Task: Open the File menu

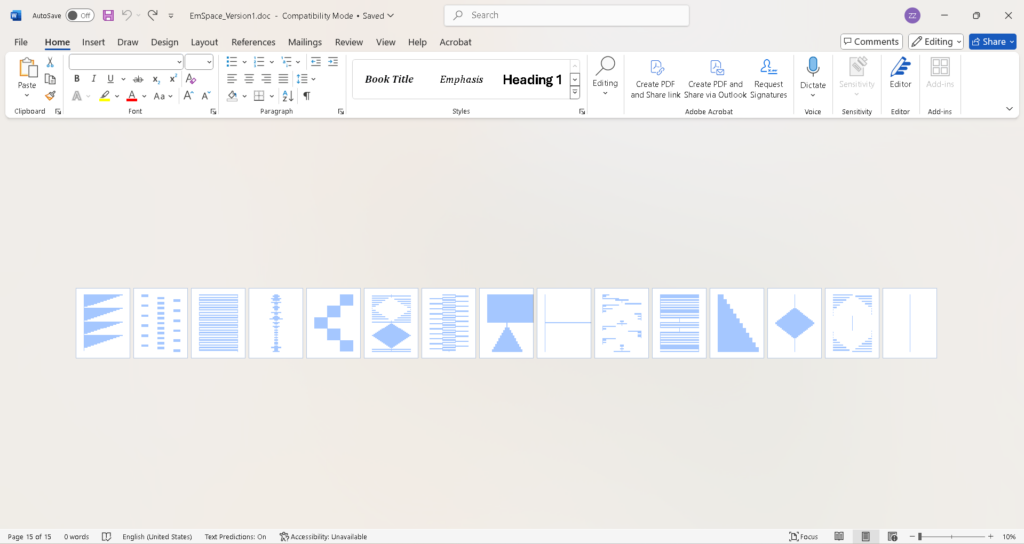Action: pyautogui.click(x=21, y=42)
